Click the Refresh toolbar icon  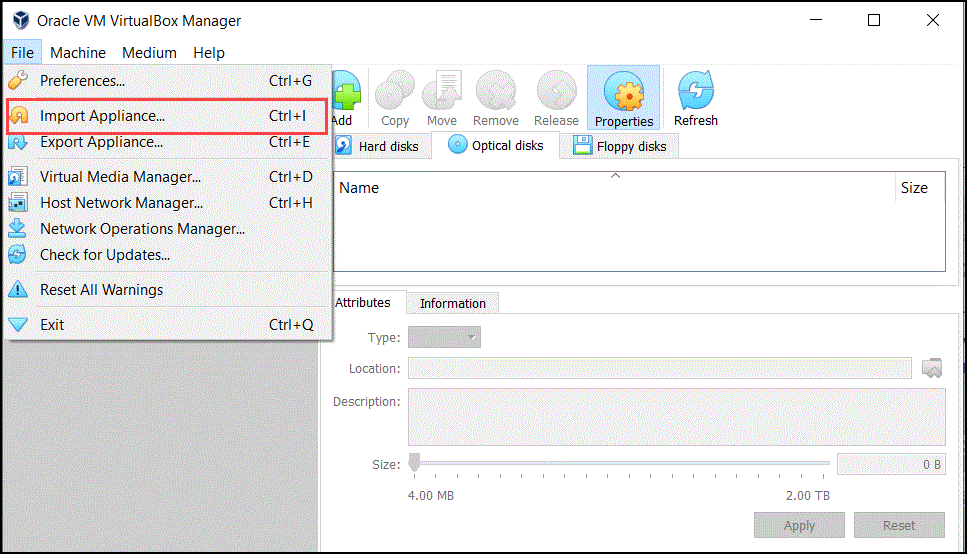696,98
